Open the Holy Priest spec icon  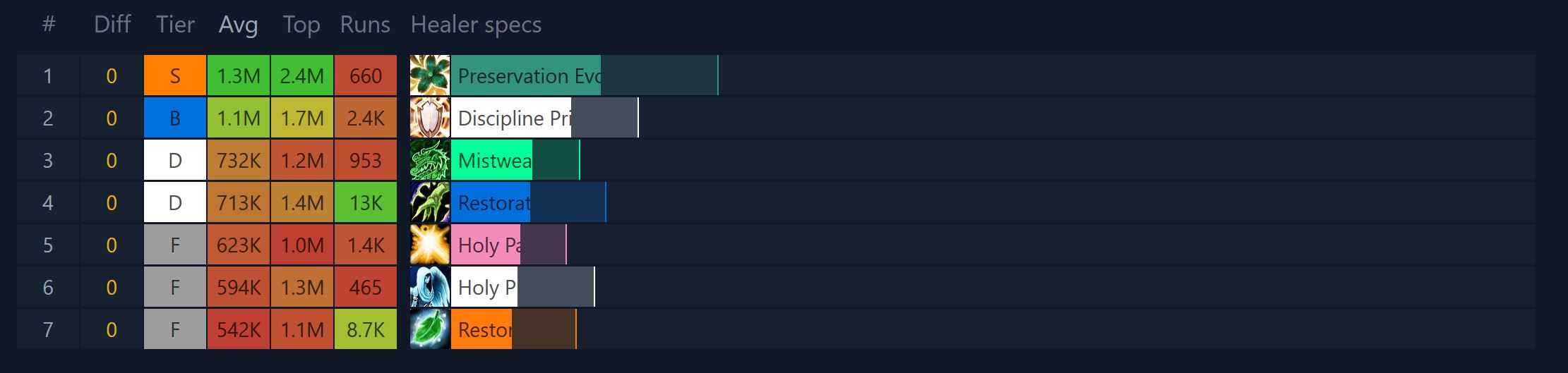(429, 287)
